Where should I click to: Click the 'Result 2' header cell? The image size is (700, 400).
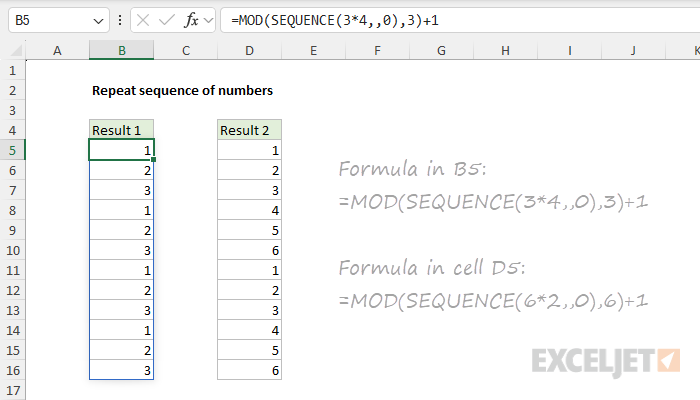250,130
